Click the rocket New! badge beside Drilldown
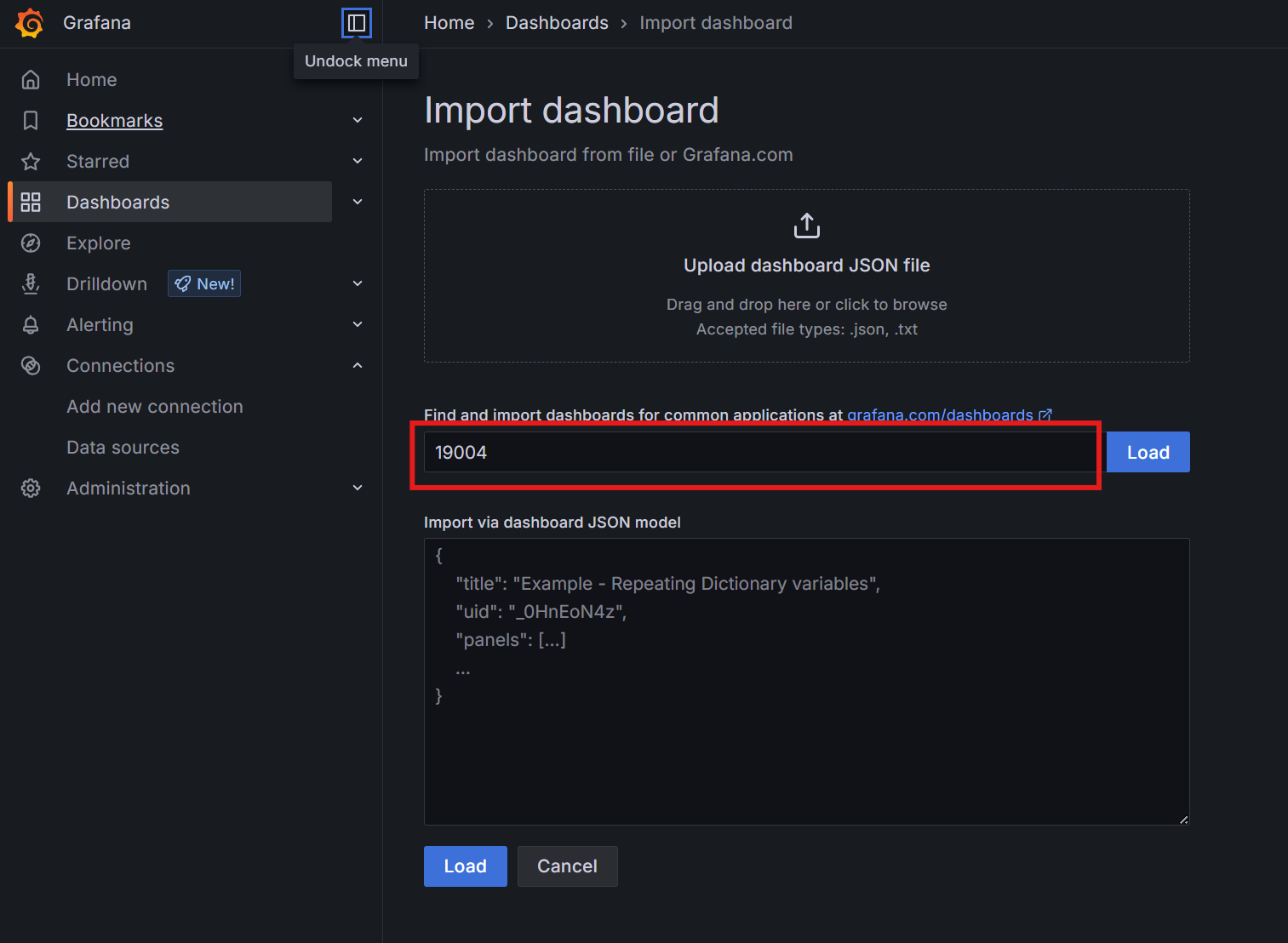The width and height of the screenshot is (1288, 943). (204, 284)
